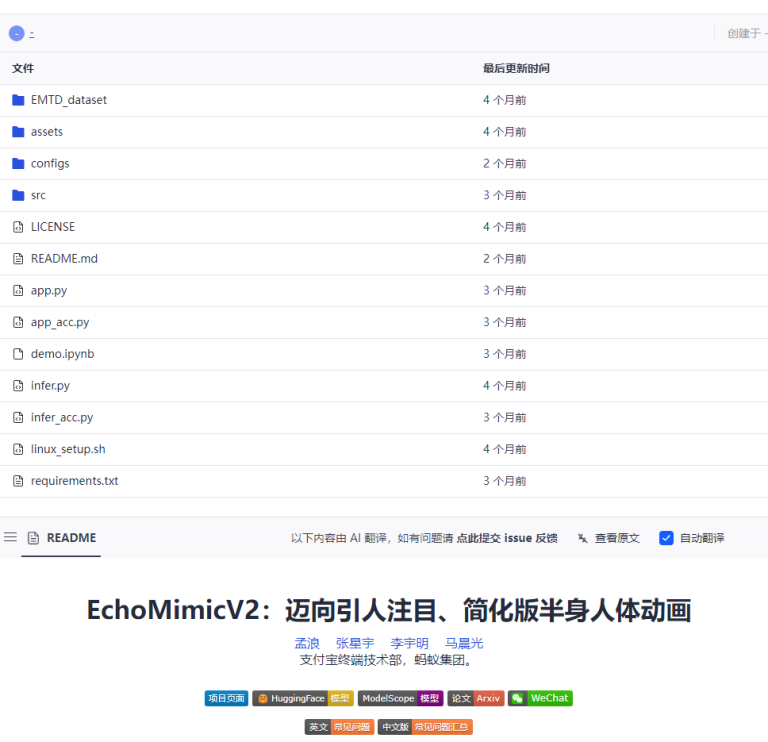Click the committer avatar circle
This screenshot has width=768, height=742.
tap(17, 33)
